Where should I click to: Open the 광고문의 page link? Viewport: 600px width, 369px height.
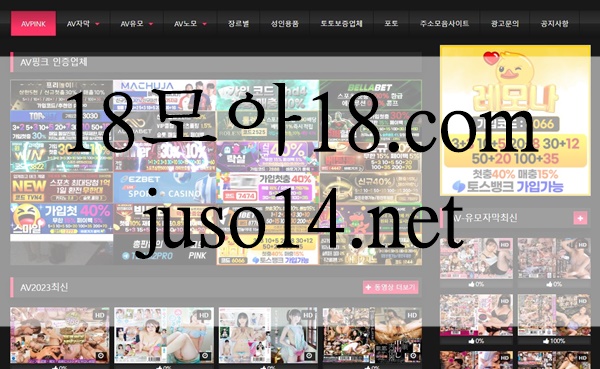[505, 23]
